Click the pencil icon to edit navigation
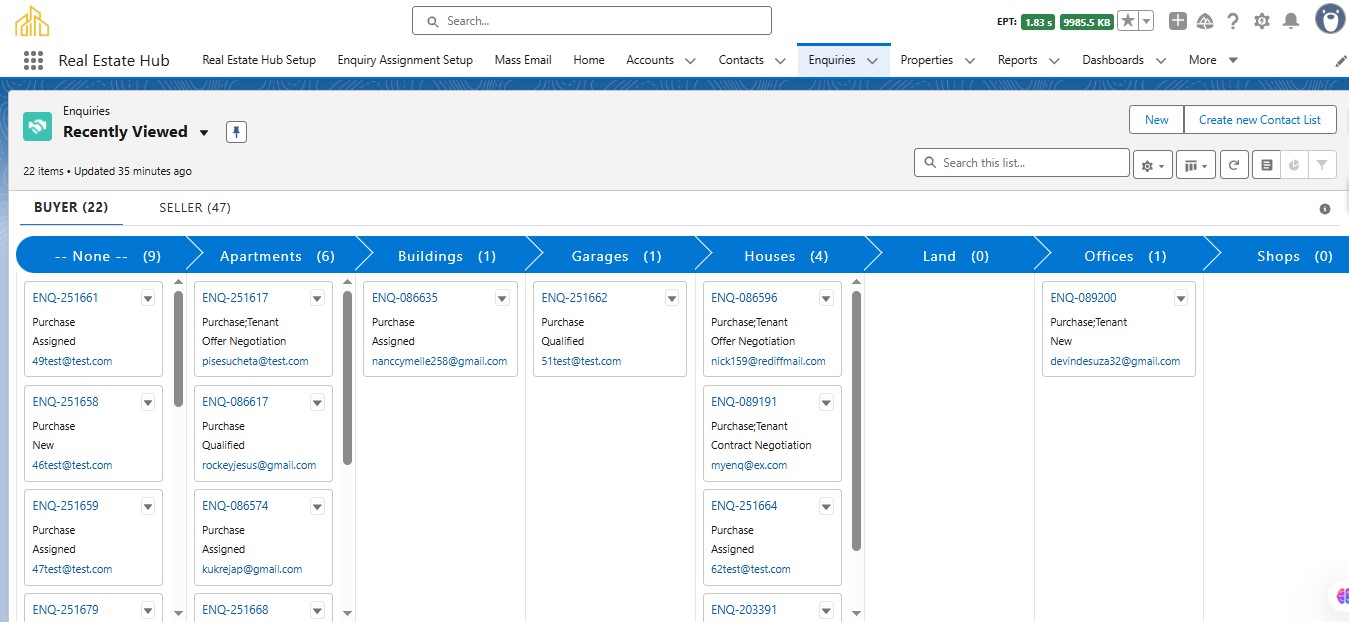The height and width of the screenshot is (622, 1349). (1341, 61)
